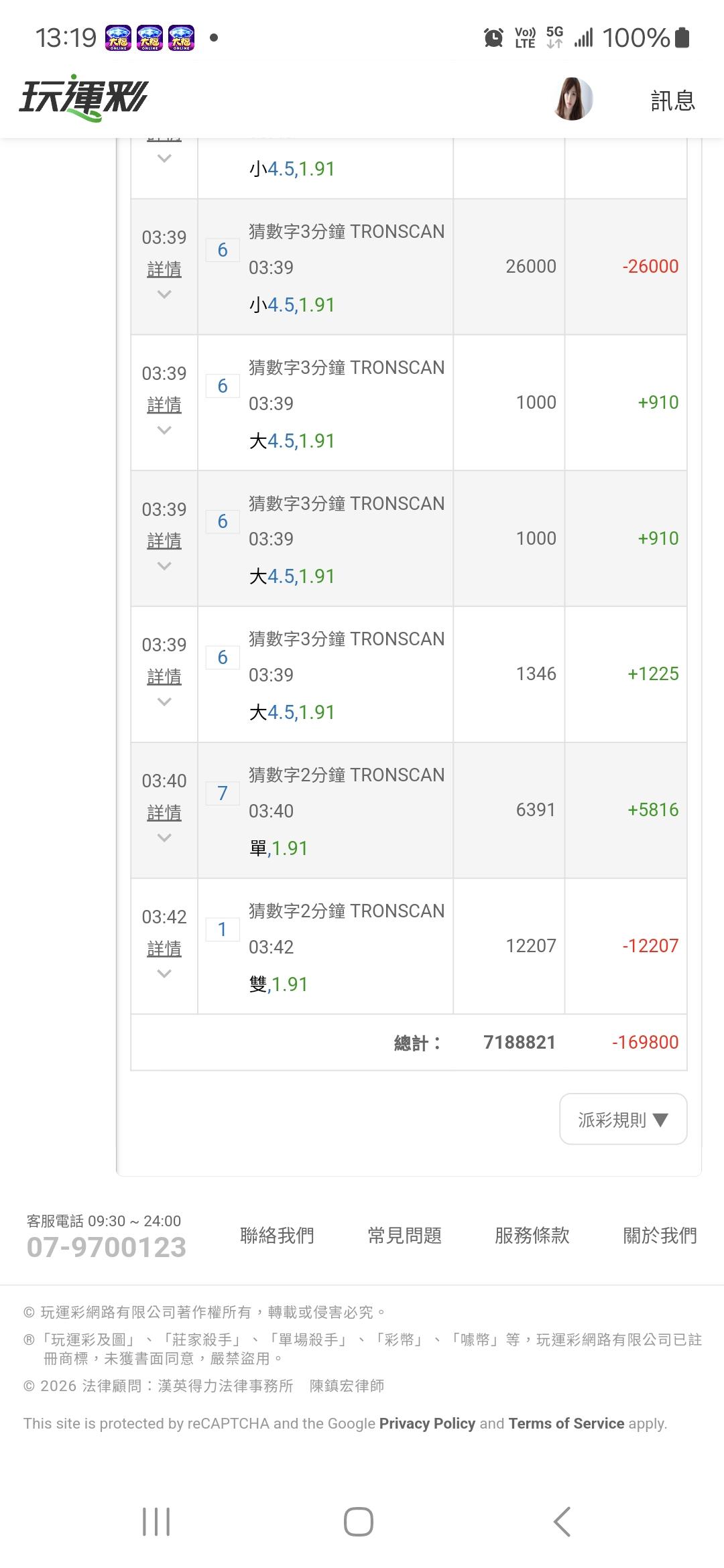724x1568 pixels.
Task: Click the Terms of Service link
Action: click(566, 1423)
